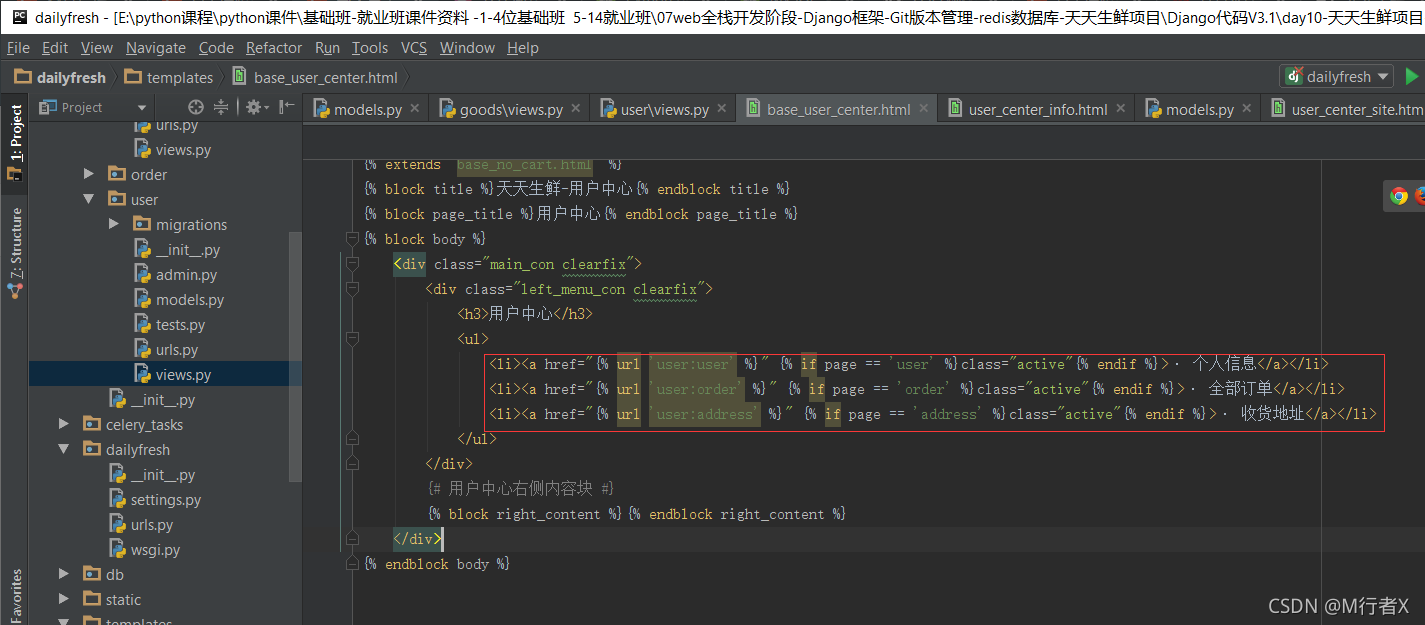The width and height of the screenshot is (1425, 625).
Task: Open the VCS menu
Action: [x=413, y=47]
